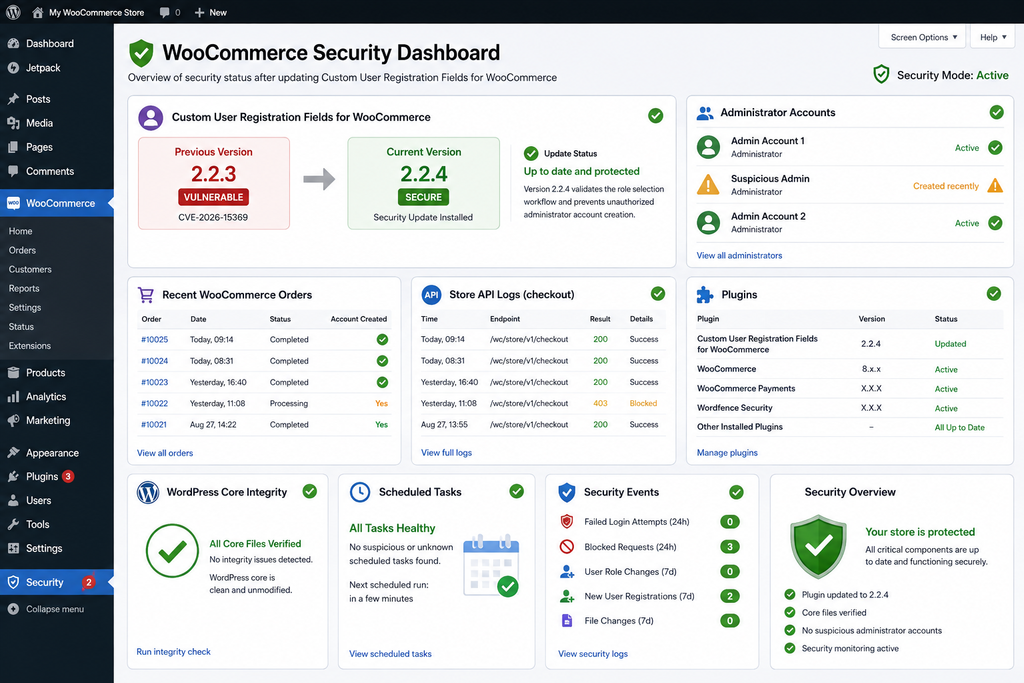Click Suspicious Admin warning triangle on the right
Image resolution: width=1024 pixels, height=683 pixels.
[x=995, y=185]
